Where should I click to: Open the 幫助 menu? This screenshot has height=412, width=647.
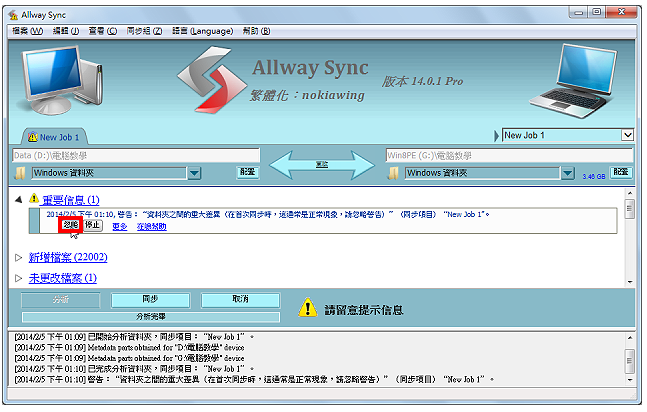pyautogui.click(x=256, y=31)
